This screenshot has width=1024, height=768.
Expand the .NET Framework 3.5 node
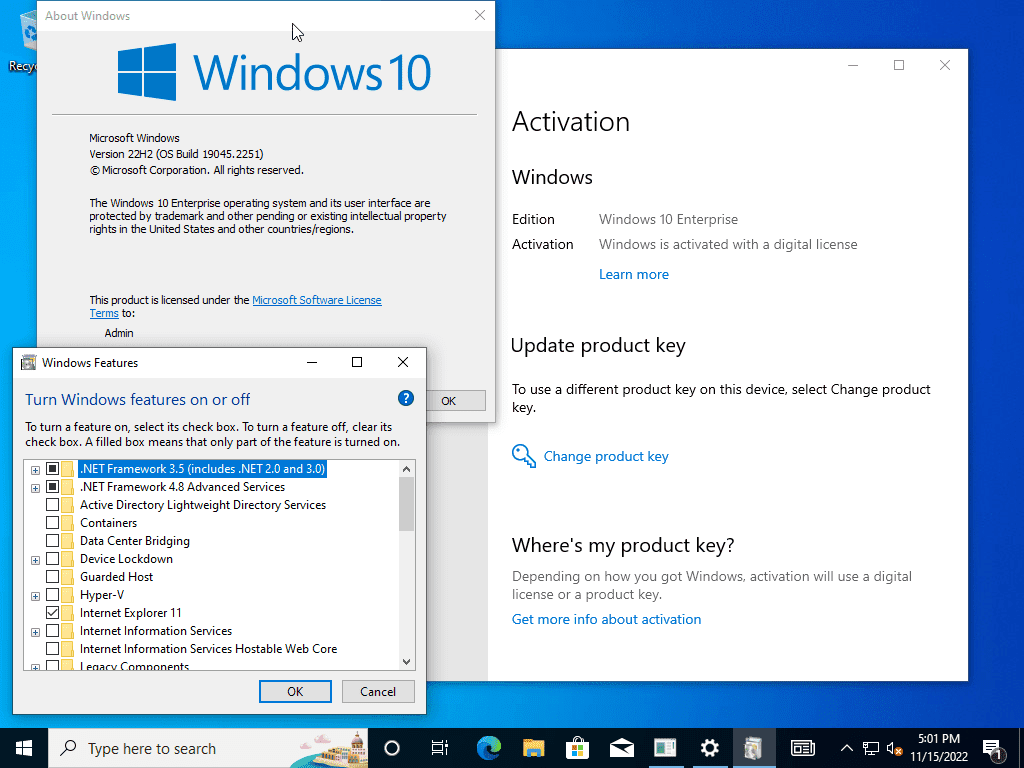(x=35, y=470)
